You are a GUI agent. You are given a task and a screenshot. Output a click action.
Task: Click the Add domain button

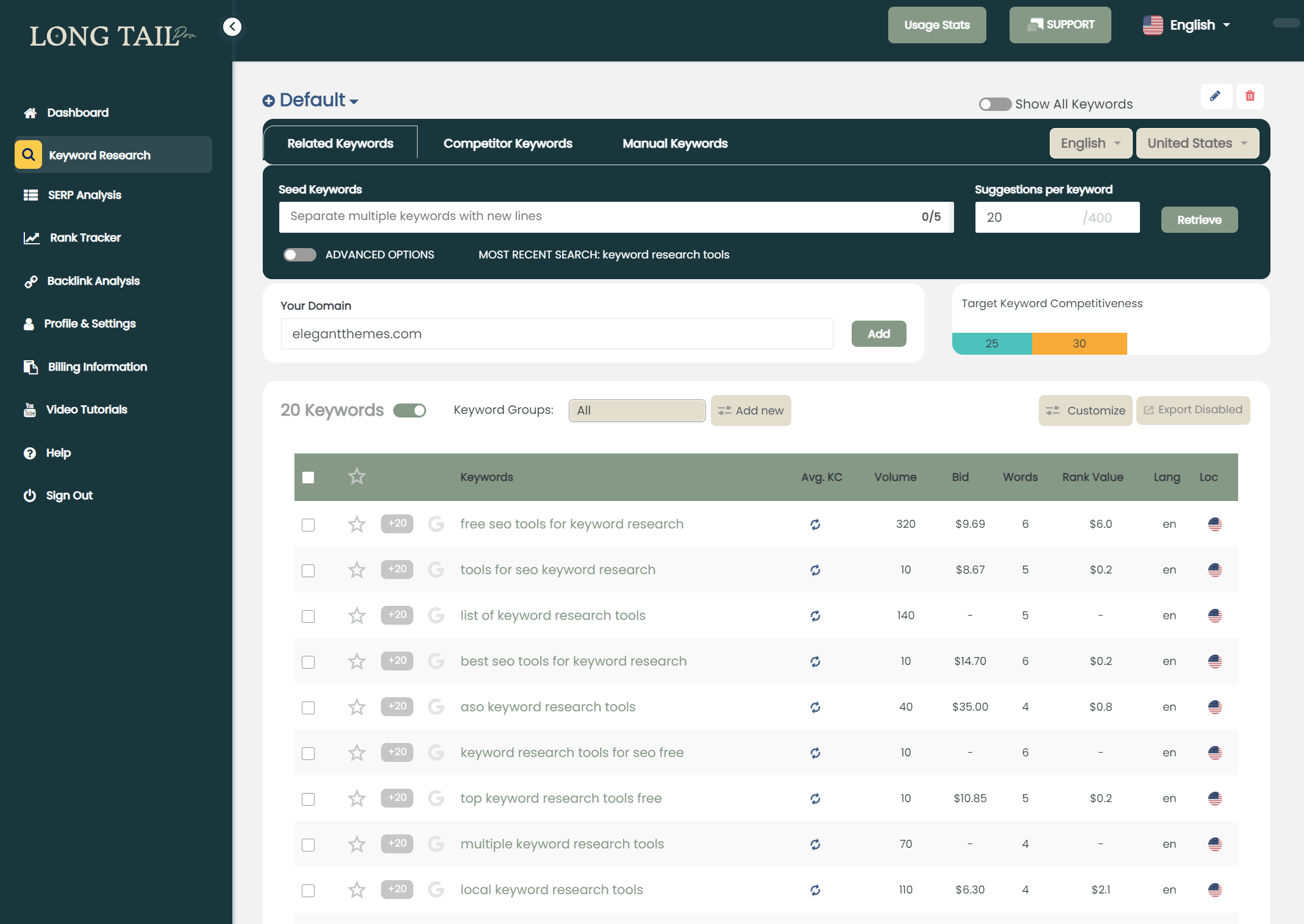(x=878, y=333)
